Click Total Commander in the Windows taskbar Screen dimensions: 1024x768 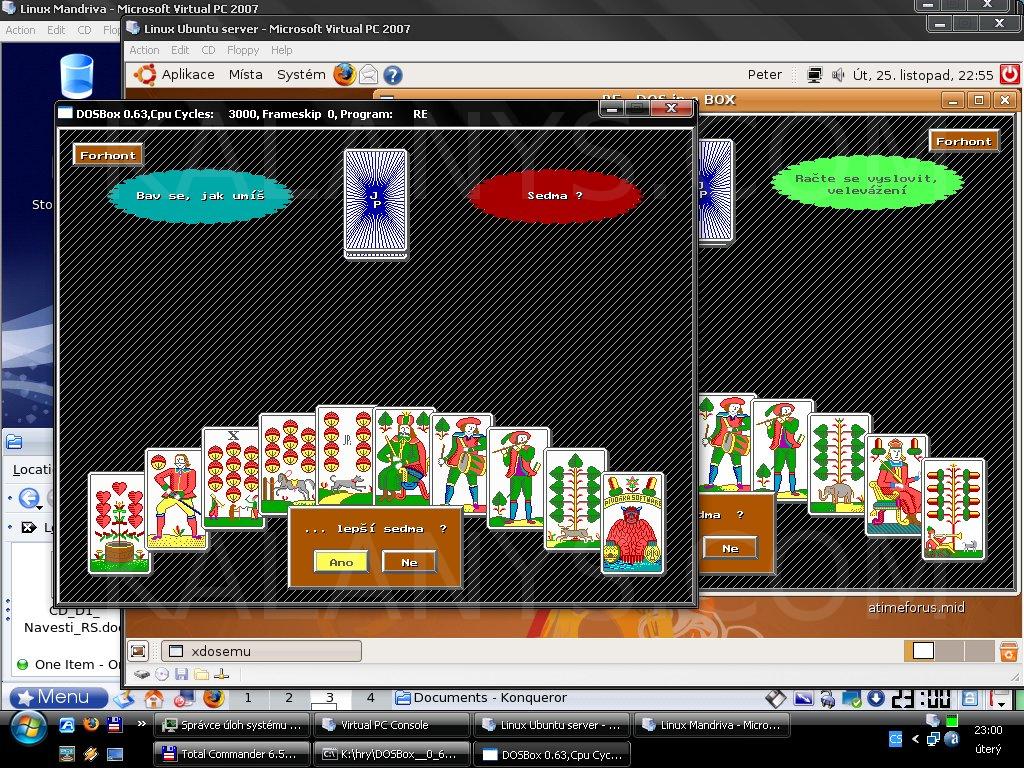click(230, 754)
